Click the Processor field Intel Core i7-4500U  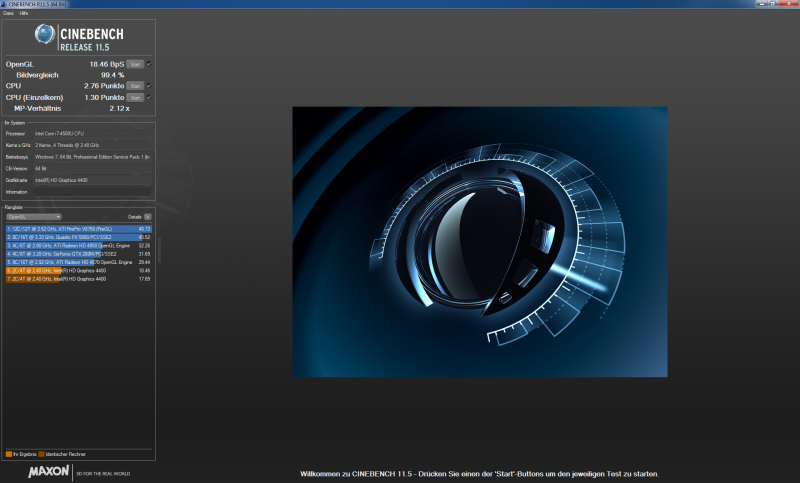click(x=92, y=134)
